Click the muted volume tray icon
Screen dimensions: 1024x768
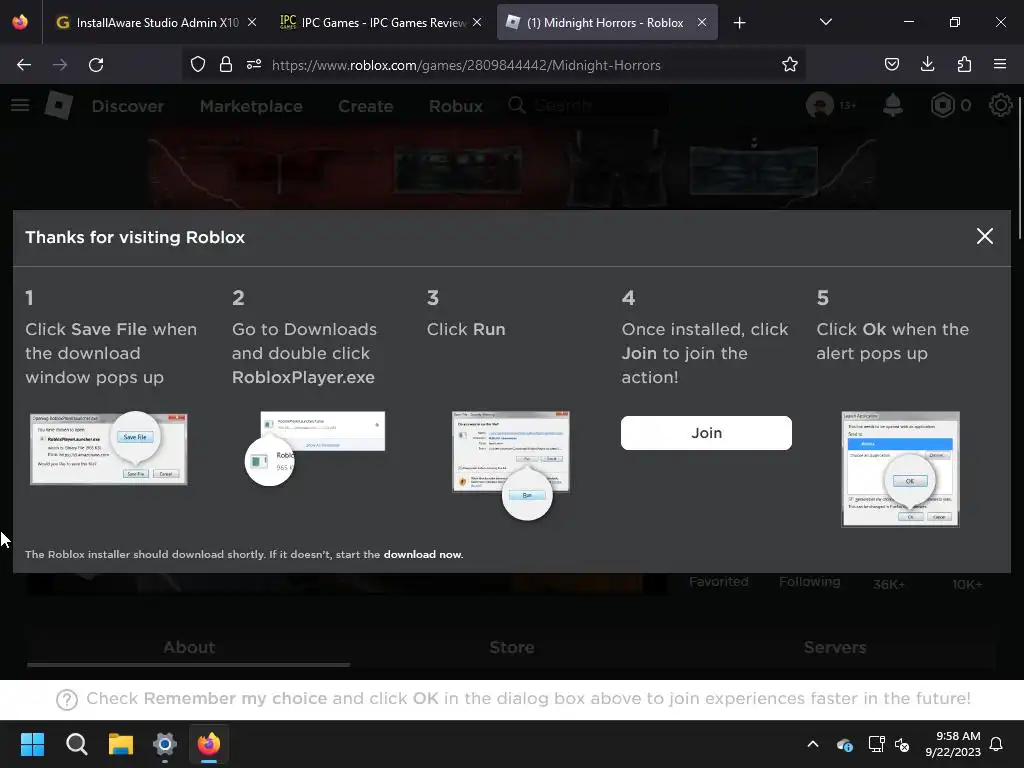tap(902, 744)
